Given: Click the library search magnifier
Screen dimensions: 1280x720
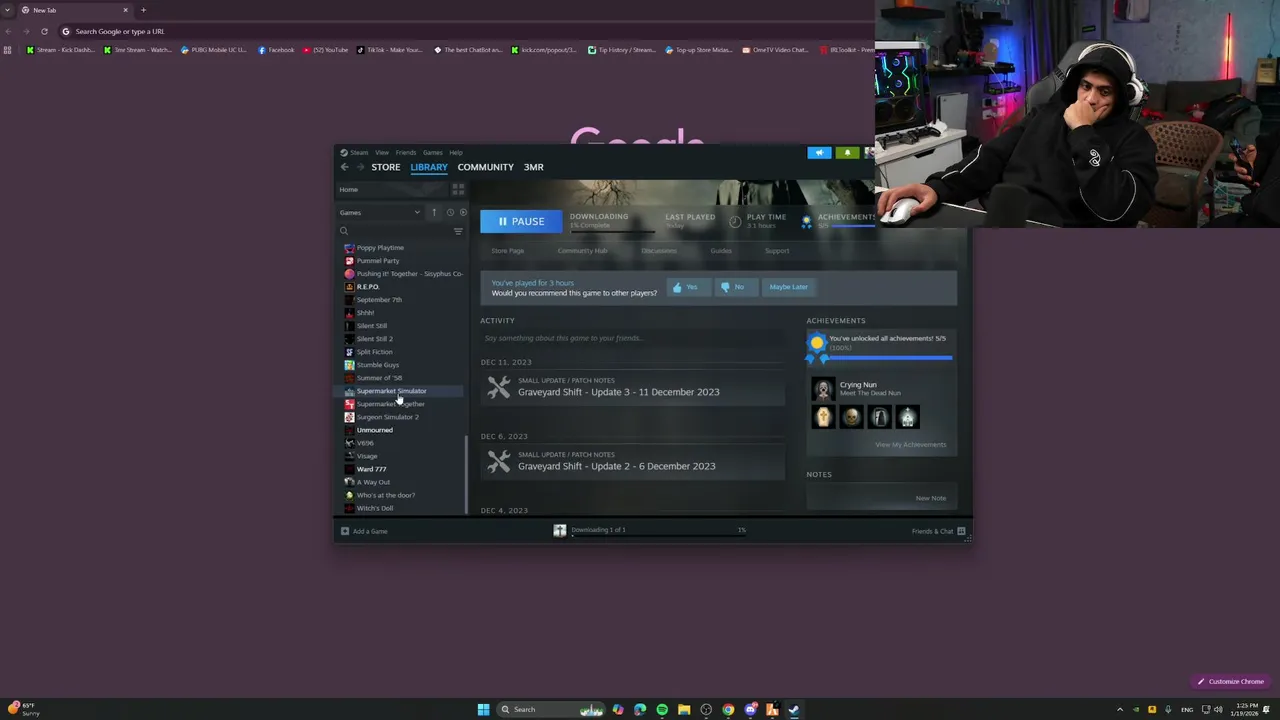Looking at the screenshot, I should click(344, 231).
